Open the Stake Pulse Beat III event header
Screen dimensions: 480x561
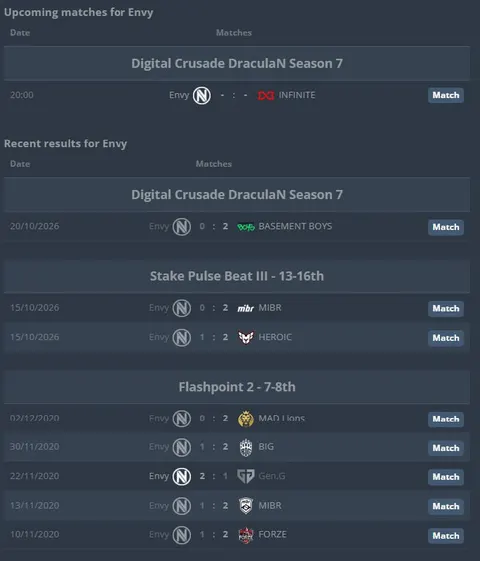[237, 276]
